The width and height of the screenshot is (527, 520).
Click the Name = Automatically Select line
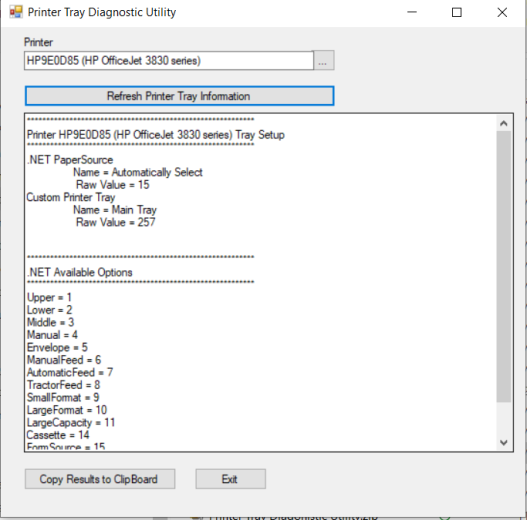tap(138, 172)
